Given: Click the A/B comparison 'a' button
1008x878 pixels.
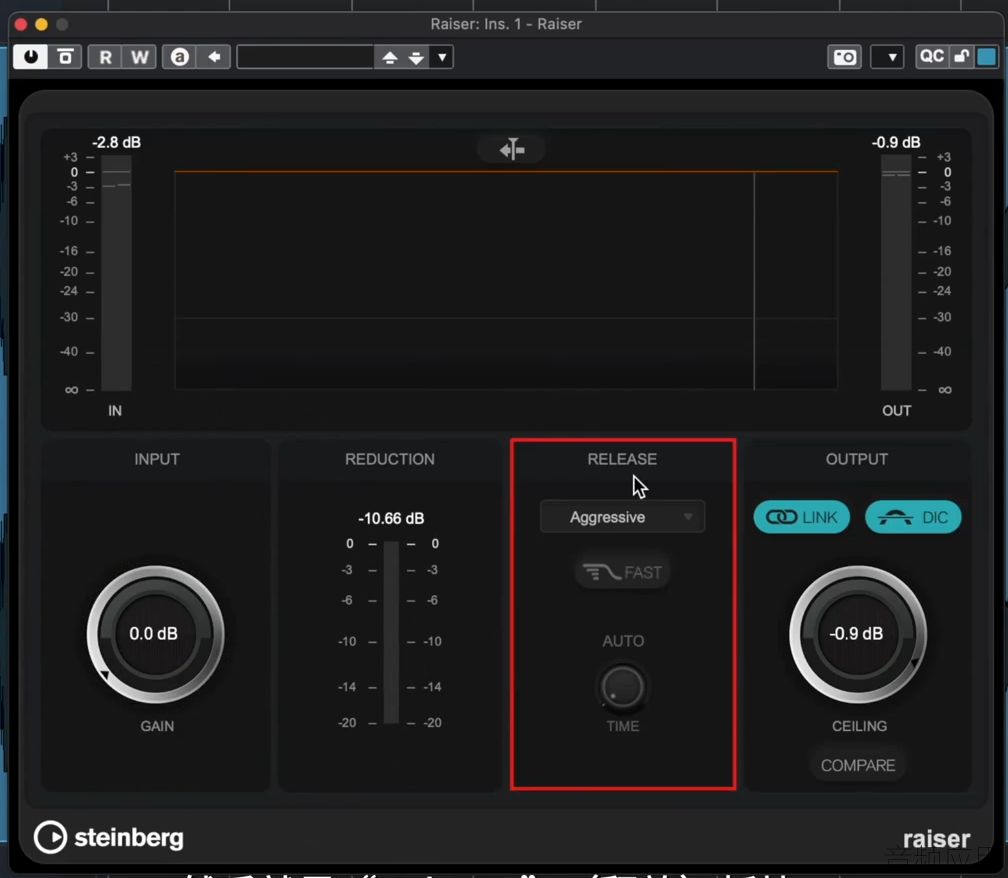Looking at the screenshot, I should [179, 57].
